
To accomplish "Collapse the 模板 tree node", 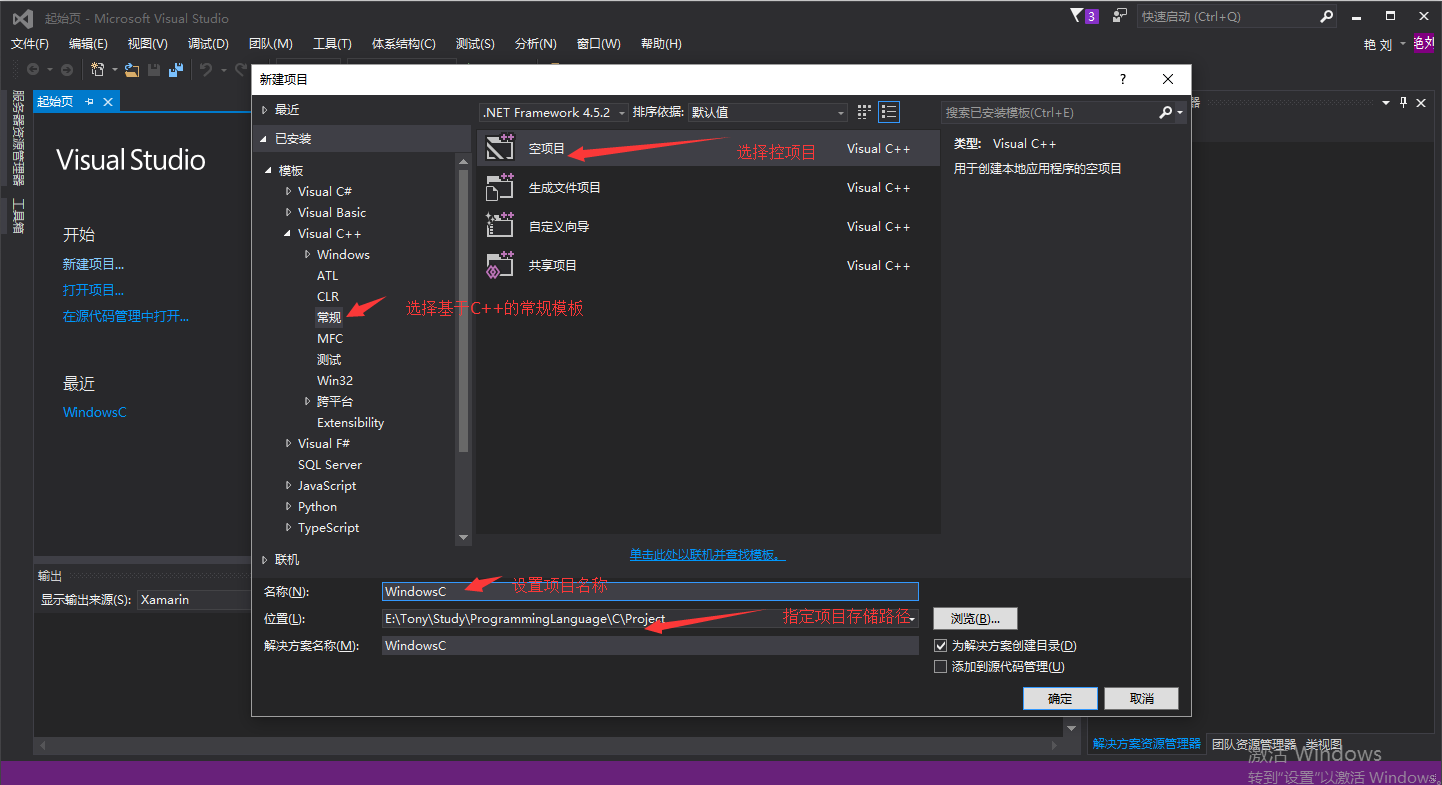I will [269, 171].
